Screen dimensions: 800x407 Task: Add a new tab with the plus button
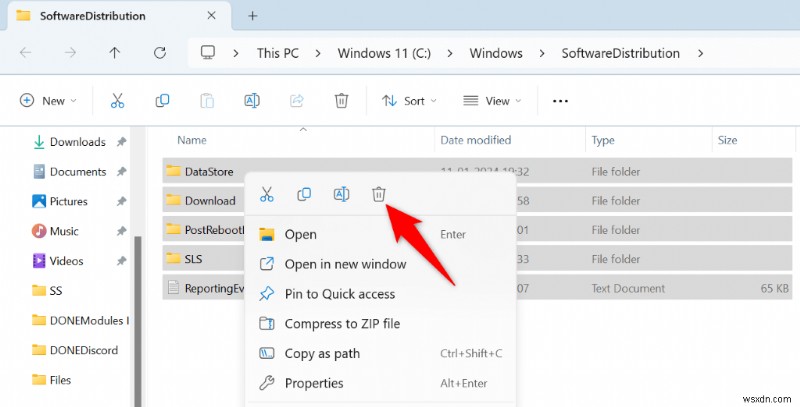coord(253,16)
